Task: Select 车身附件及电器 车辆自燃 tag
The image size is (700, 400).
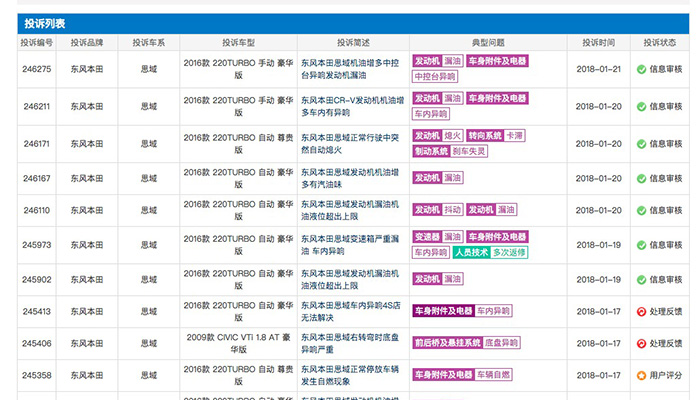Action: [x=462, y=375]
